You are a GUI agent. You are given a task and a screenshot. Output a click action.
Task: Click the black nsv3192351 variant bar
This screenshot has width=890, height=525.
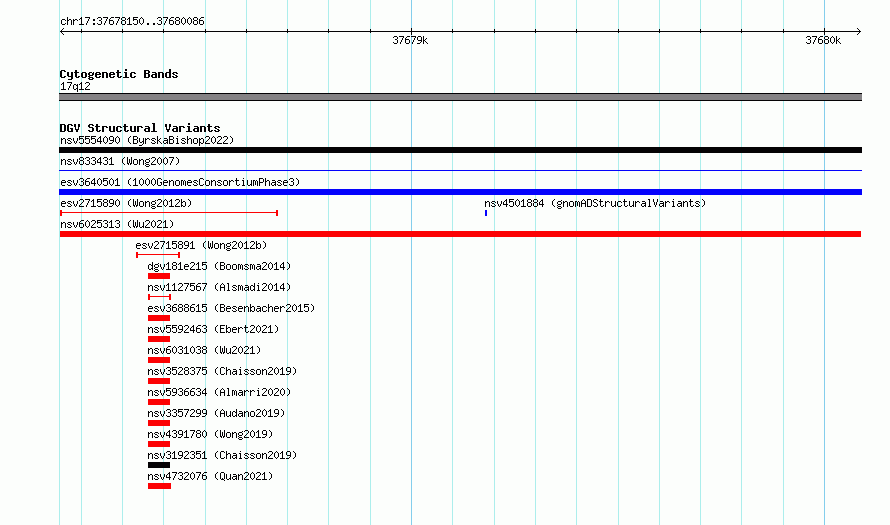pos(159,465)
